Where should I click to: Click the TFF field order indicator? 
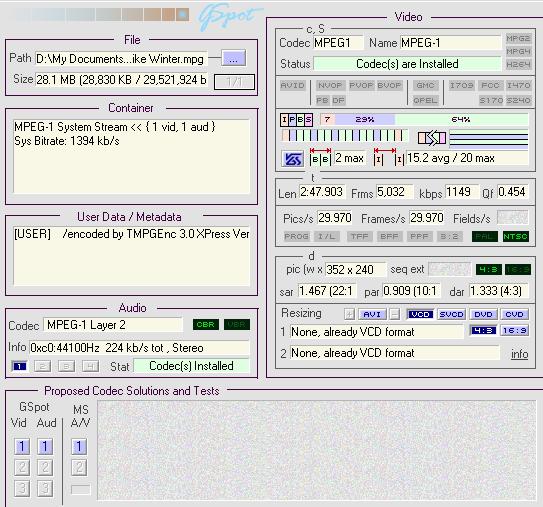tap(359, 237)
